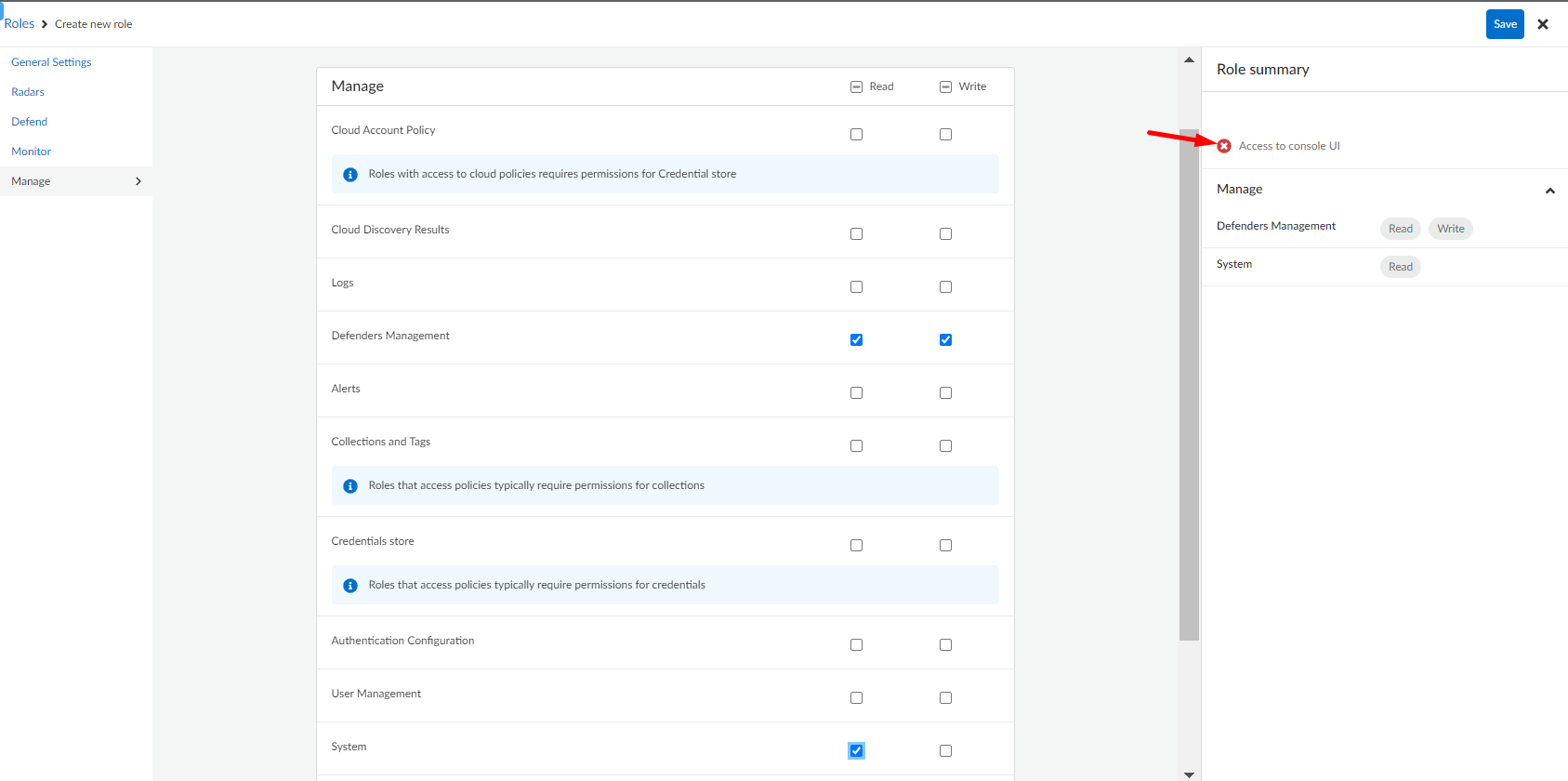This screenshot has width=1568, height=781.
Task: Open General Settings section
Action: 51,62
